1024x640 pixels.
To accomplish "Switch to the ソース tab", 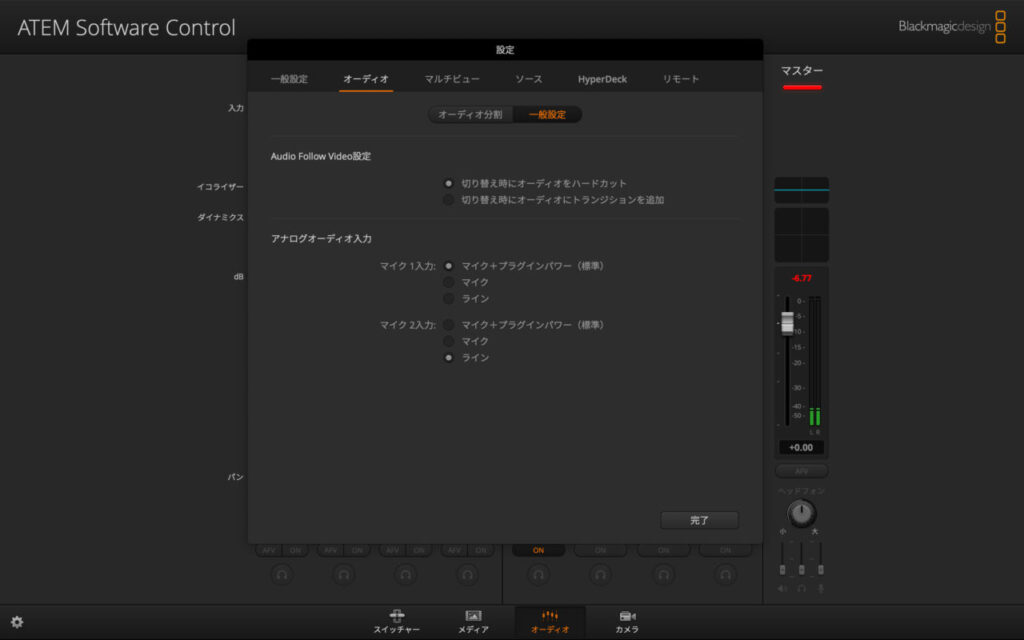I will (528, 79).
